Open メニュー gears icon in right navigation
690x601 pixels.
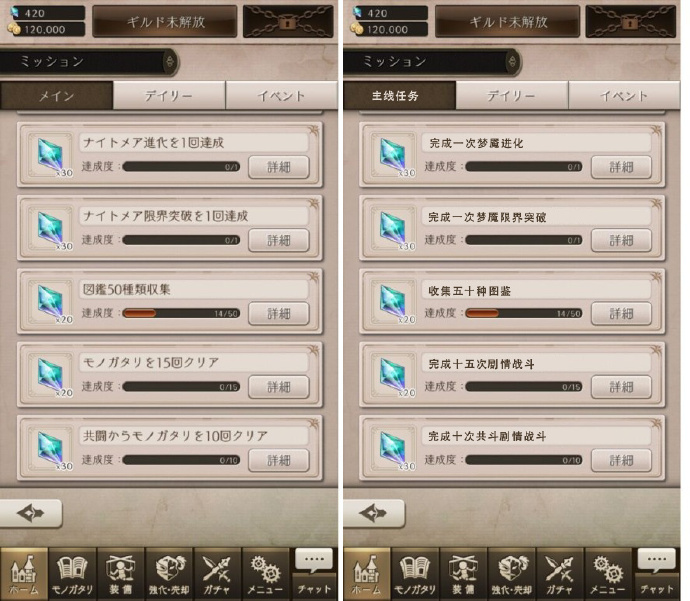point(608,574)
